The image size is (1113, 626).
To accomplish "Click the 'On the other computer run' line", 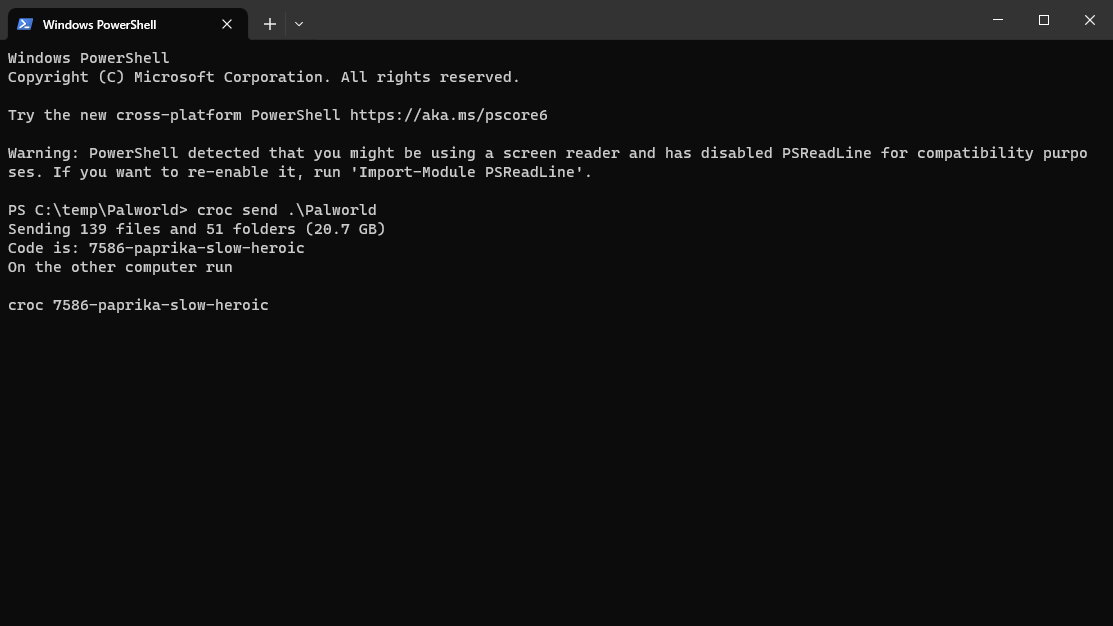I will (x=120, y=268).
